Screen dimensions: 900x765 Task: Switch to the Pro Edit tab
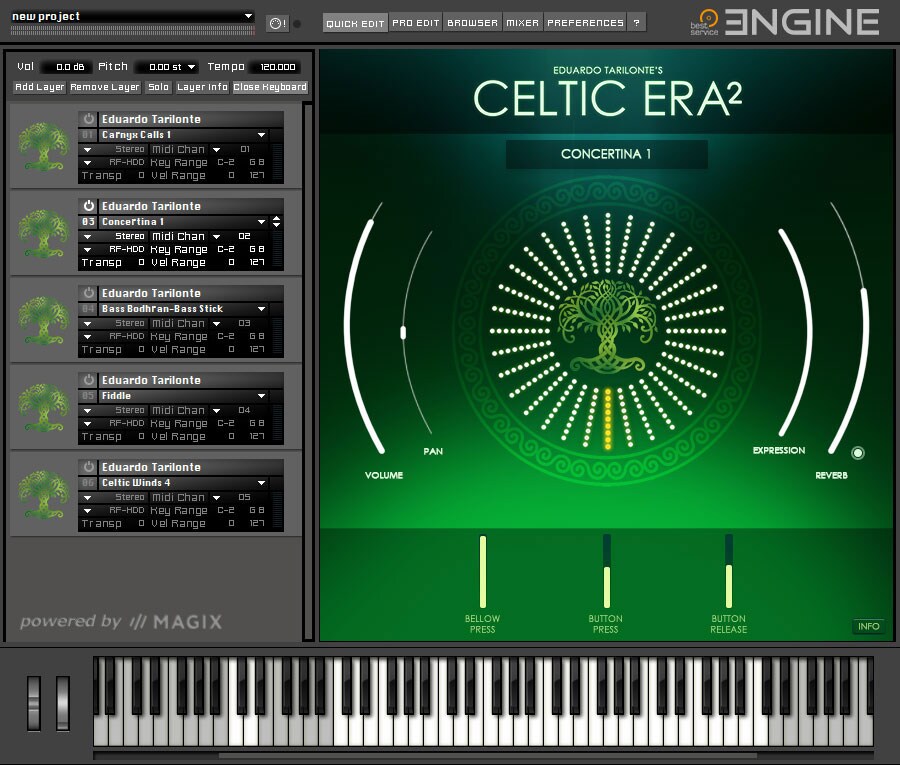pos(416,23)
